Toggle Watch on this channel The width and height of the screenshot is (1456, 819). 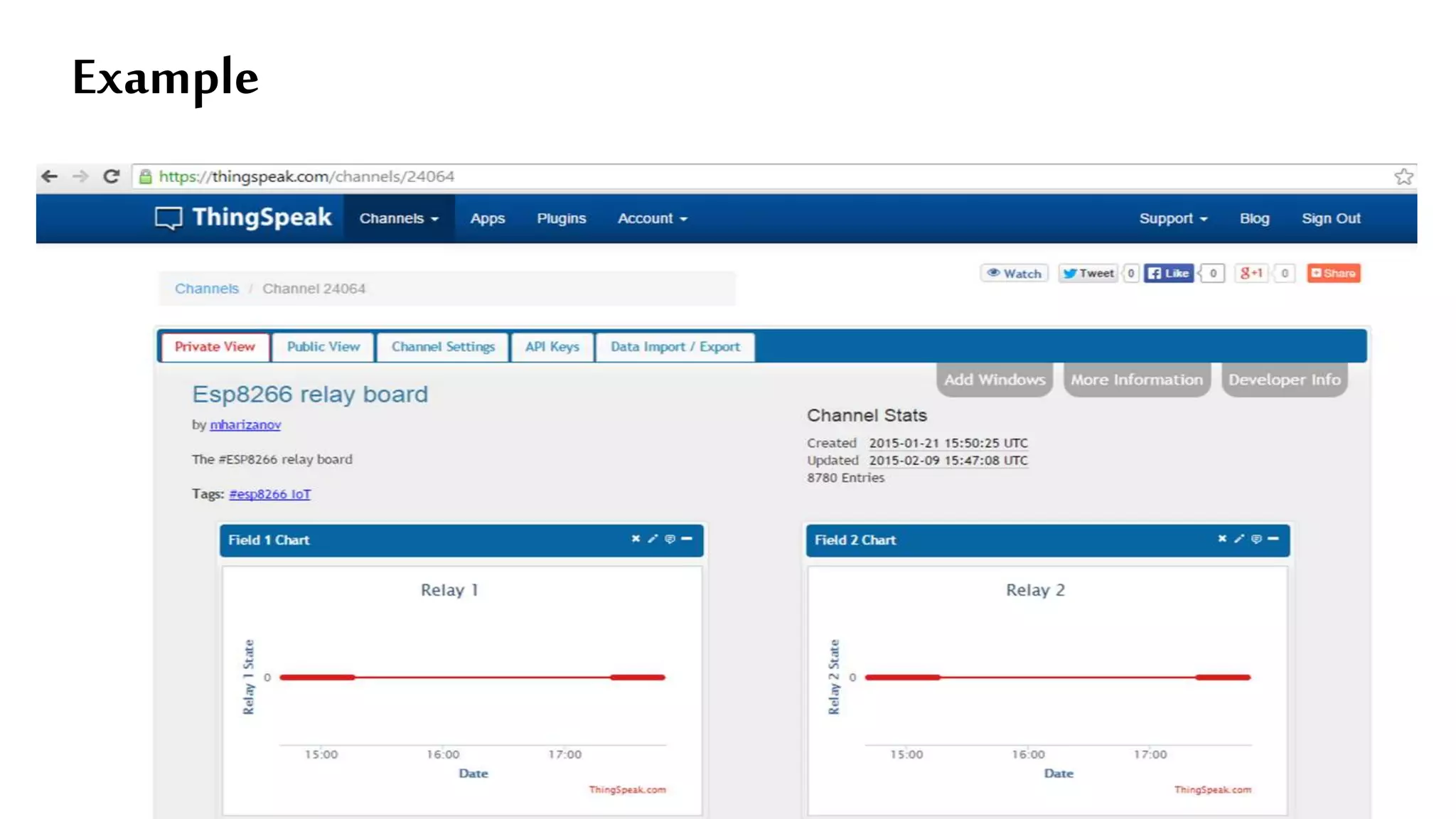[x=1015, y=274]
